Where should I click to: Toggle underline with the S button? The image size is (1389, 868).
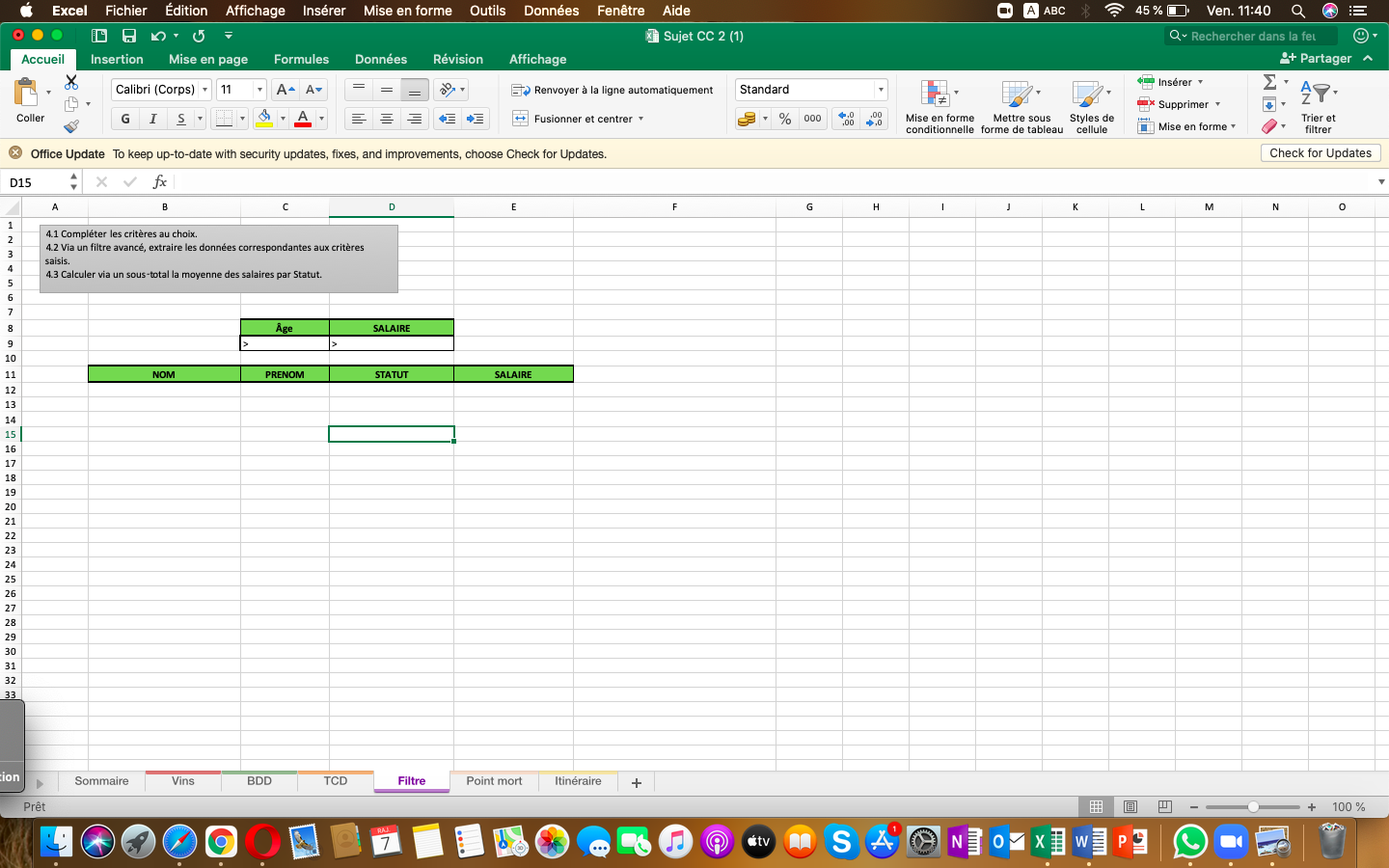pyautogui.click(x=180, y=119)
